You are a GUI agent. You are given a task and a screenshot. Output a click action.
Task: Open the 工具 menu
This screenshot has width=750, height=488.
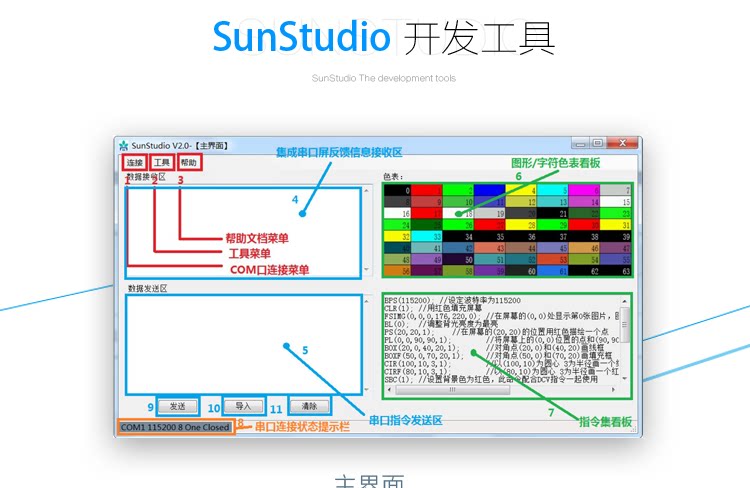[162, 163]
